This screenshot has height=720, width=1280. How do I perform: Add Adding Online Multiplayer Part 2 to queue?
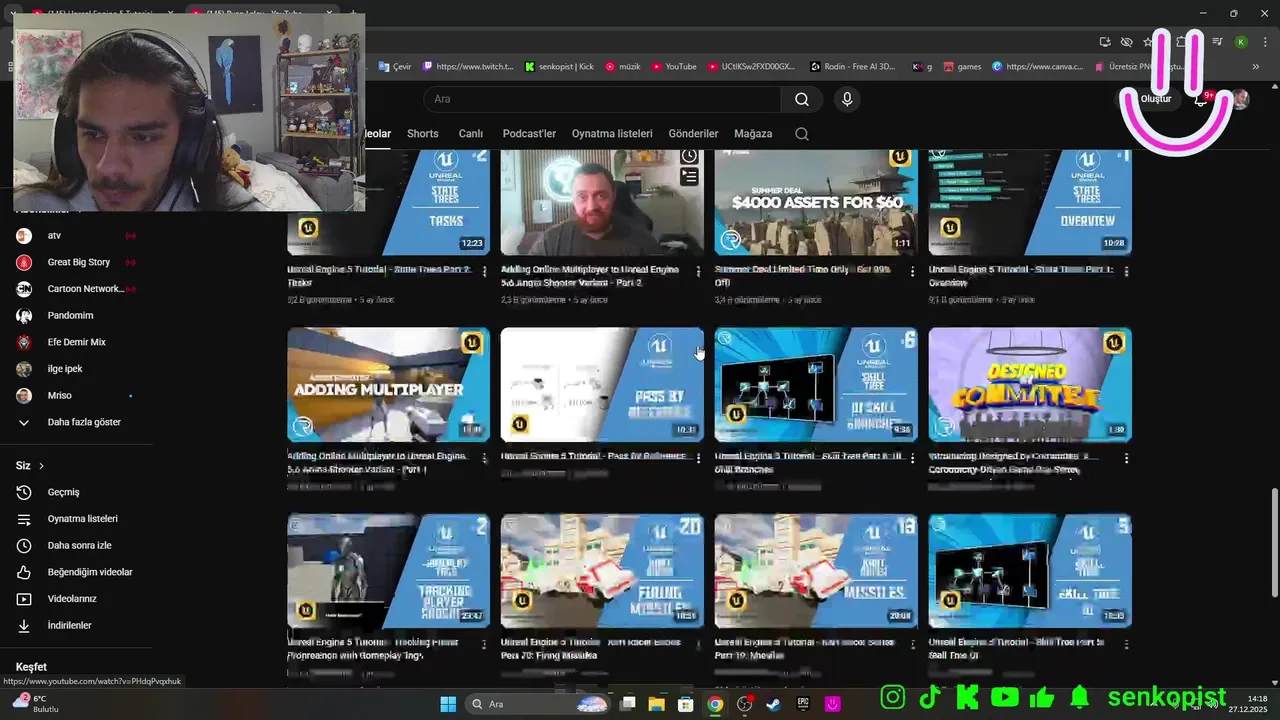point(689,177)
